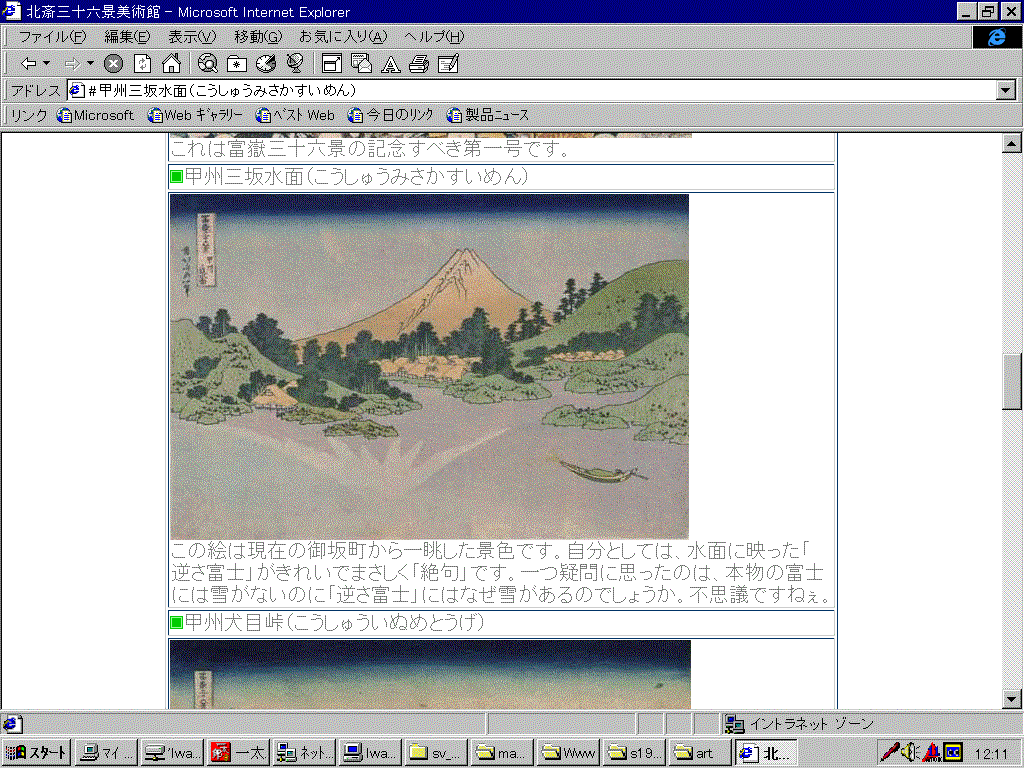Screen dimensions: 1024x768
Task: Open the Search toolbar icon
Action: (208, 63)
